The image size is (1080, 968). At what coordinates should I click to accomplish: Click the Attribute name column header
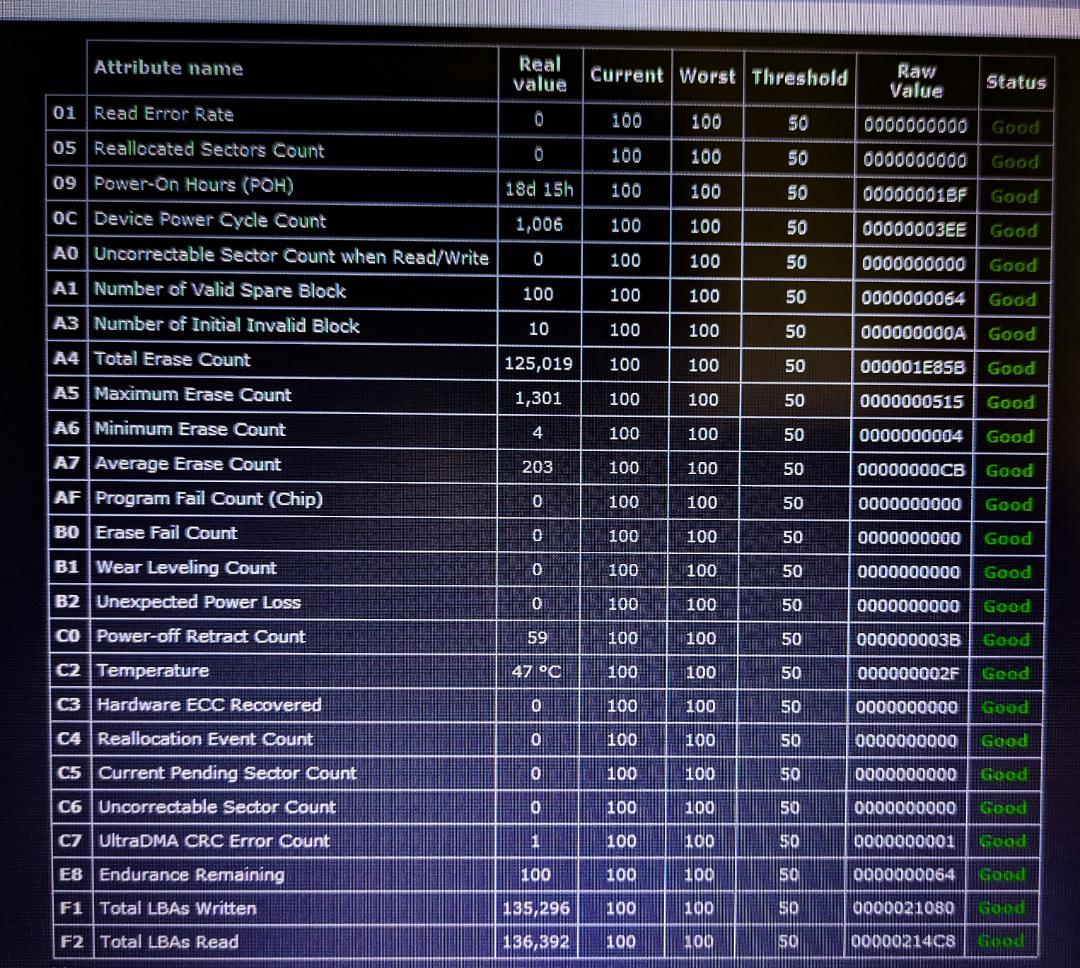168,68
